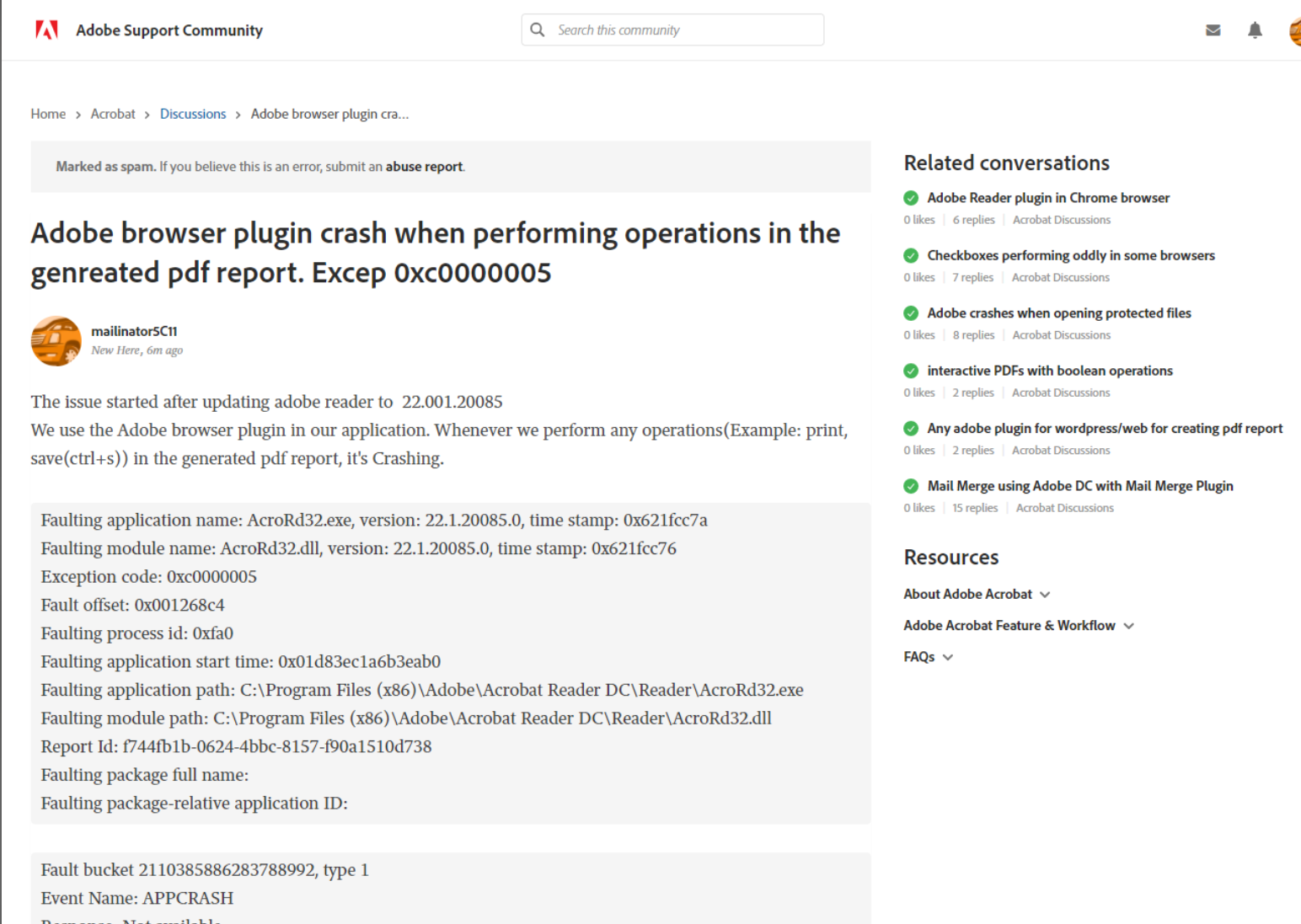Click Acrobat Discussions under Mail Merge
Image resolution: width=1301 pixels, height=924 pixels.
click(x=1065, y=508)
